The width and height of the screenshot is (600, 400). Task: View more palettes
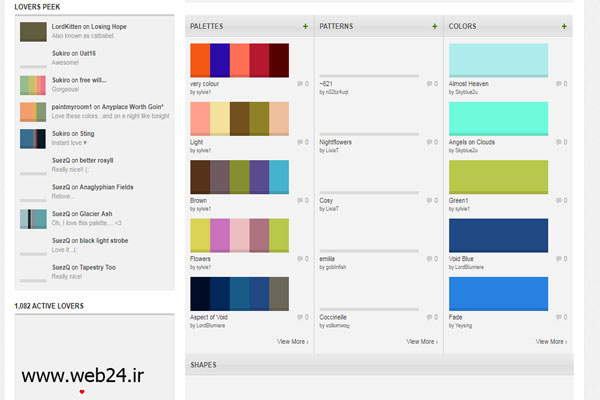tap(293, 341)
